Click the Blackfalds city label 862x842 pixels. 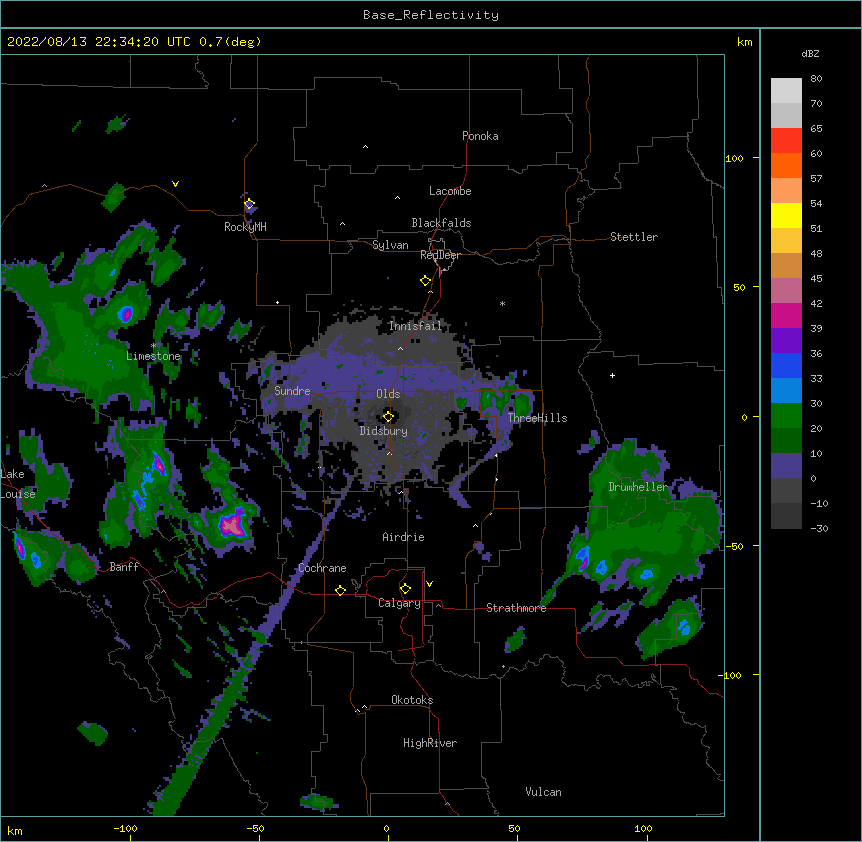point(441,223)
